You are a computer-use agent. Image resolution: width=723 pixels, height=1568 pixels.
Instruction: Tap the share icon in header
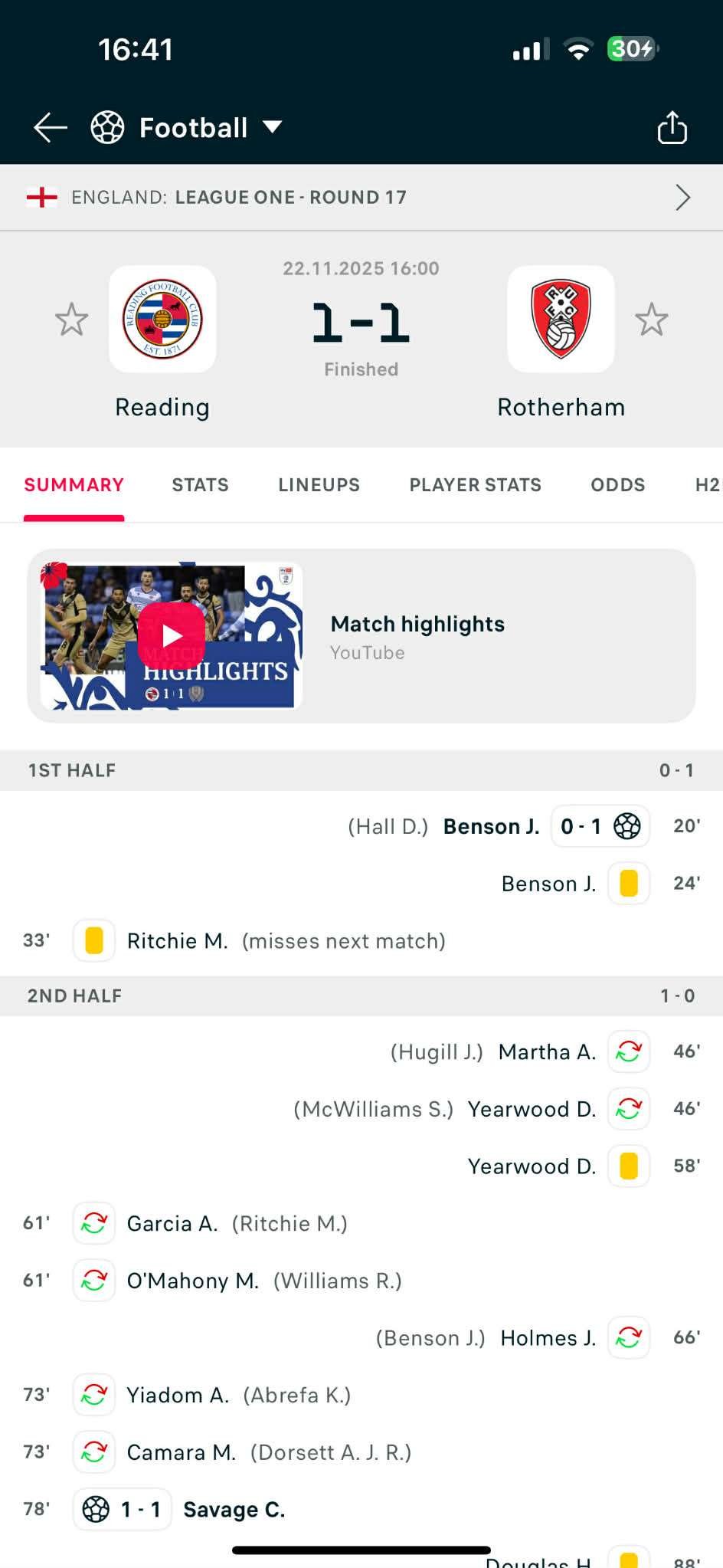[x=672, y=127]
